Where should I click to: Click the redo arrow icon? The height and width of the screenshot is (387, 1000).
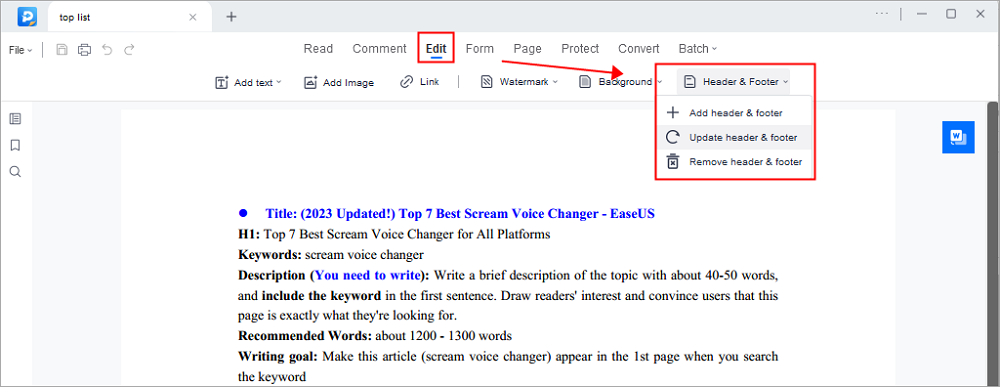(x=129, y=50)
